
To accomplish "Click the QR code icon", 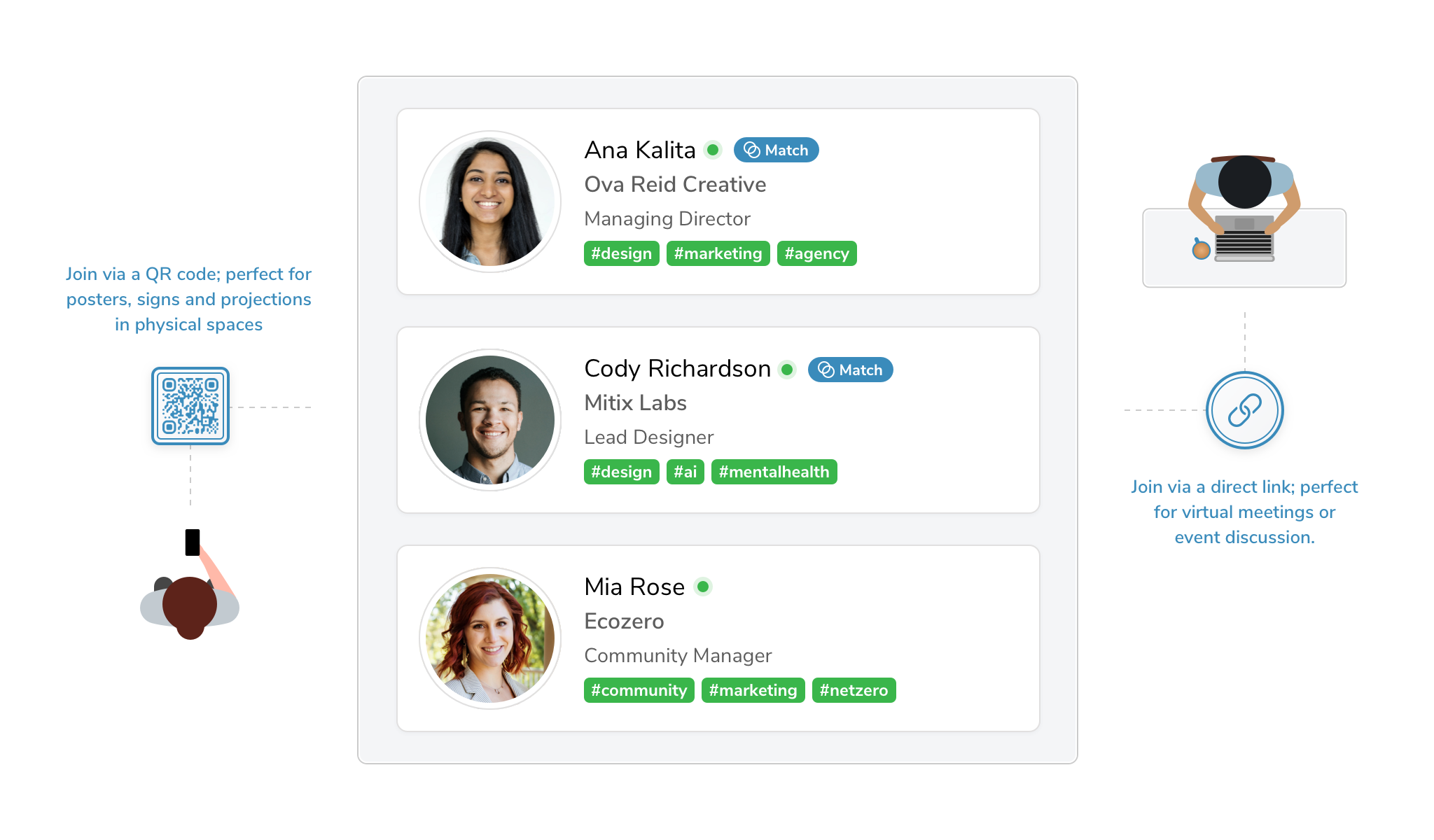I will click(x=190, y=406).
